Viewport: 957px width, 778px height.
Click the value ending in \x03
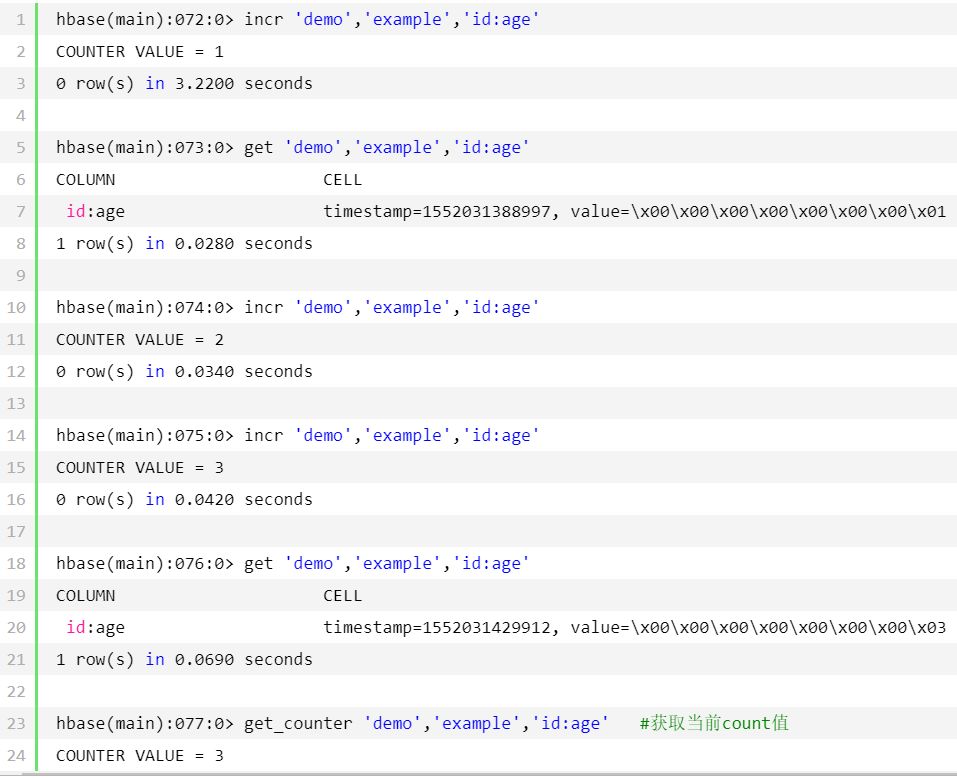[758, 627]
